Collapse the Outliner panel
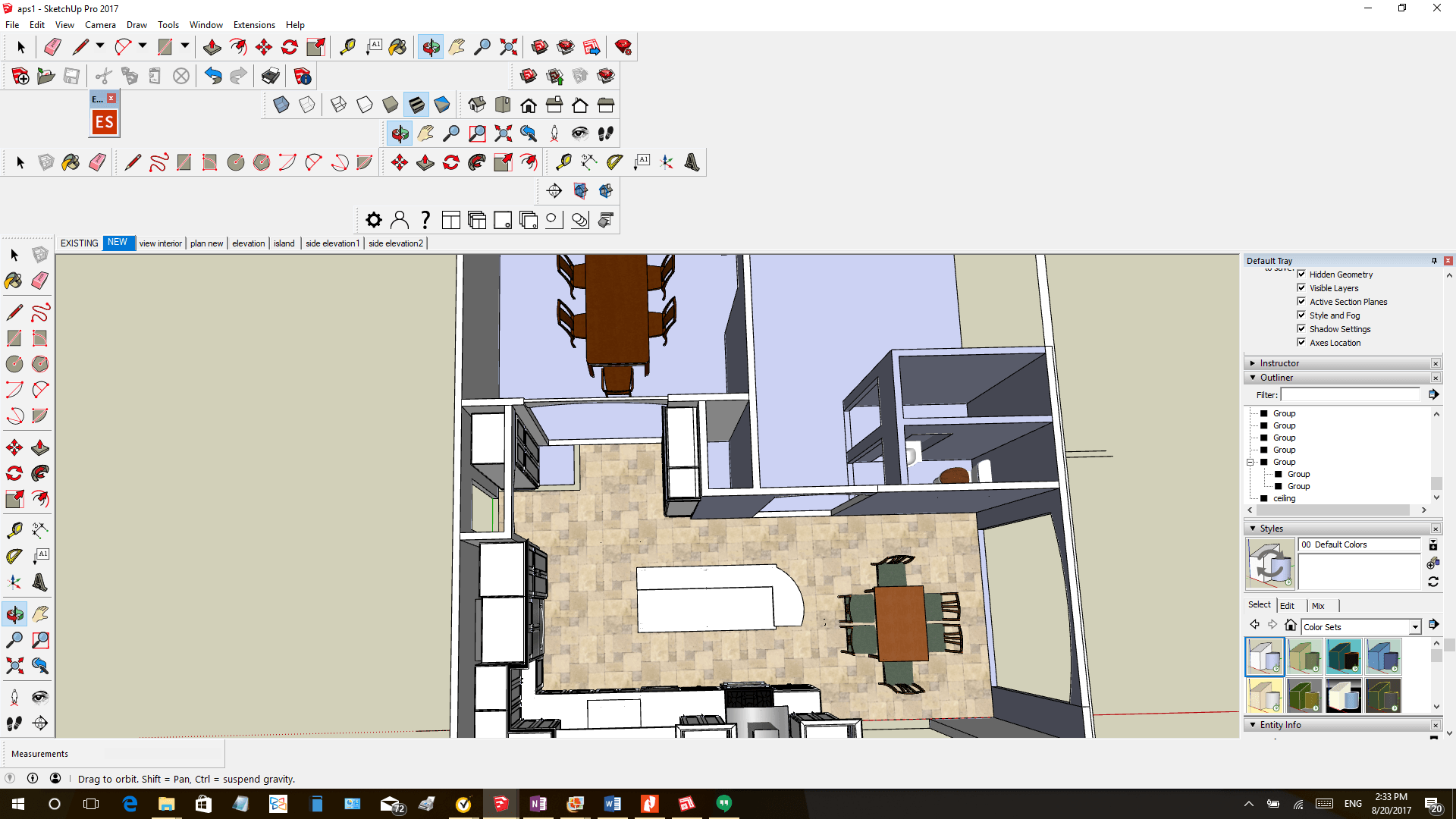This screenshot has width=1456, height=819. (x=1253, y=378)
